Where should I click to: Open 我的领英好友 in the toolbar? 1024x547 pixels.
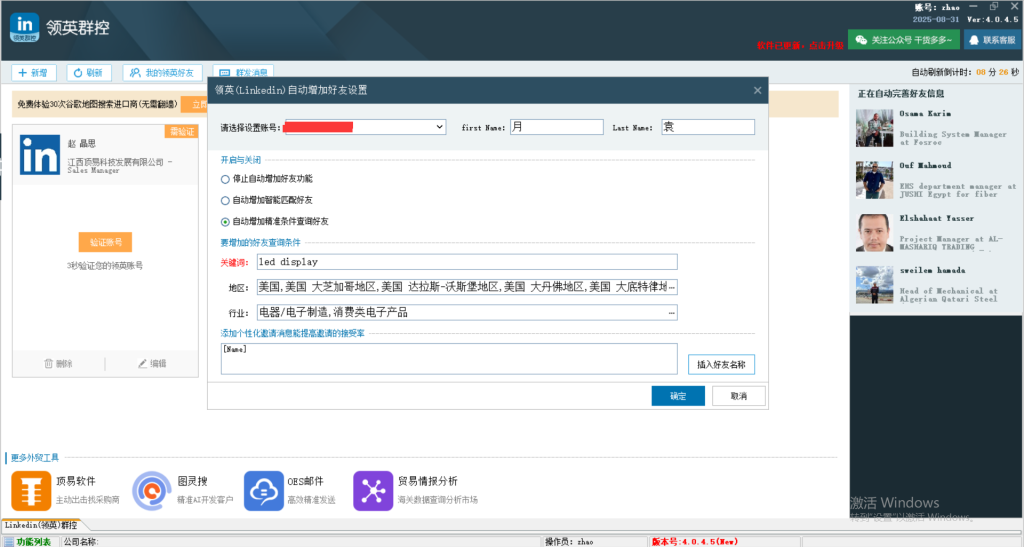(163, 73)
